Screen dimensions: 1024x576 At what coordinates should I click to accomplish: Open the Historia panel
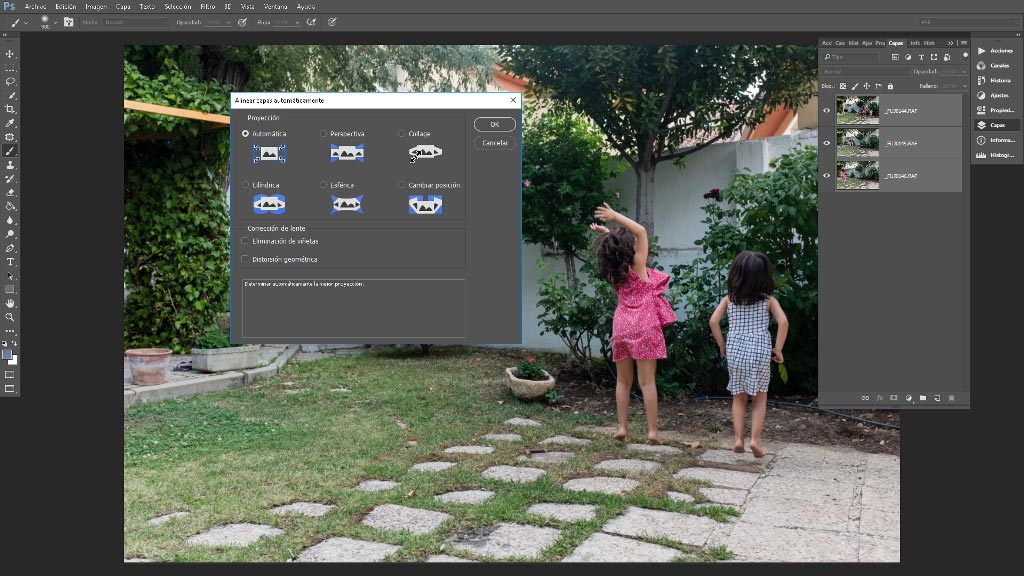pos(996,80)
